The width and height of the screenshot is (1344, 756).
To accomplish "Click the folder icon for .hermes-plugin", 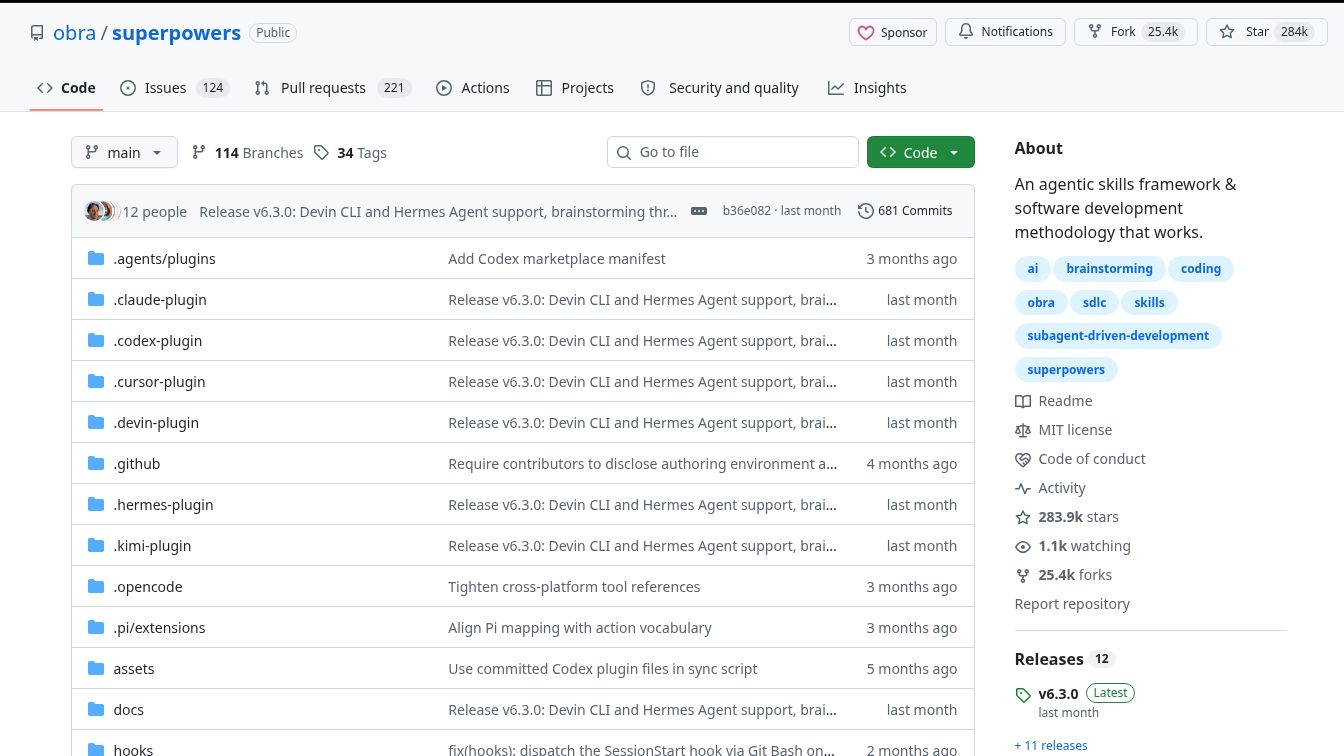I will coord(96,505).
